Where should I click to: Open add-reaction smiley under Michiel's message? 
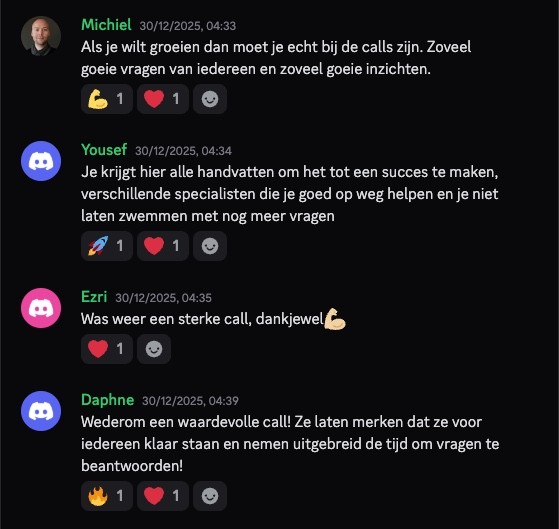coord(210,99)
